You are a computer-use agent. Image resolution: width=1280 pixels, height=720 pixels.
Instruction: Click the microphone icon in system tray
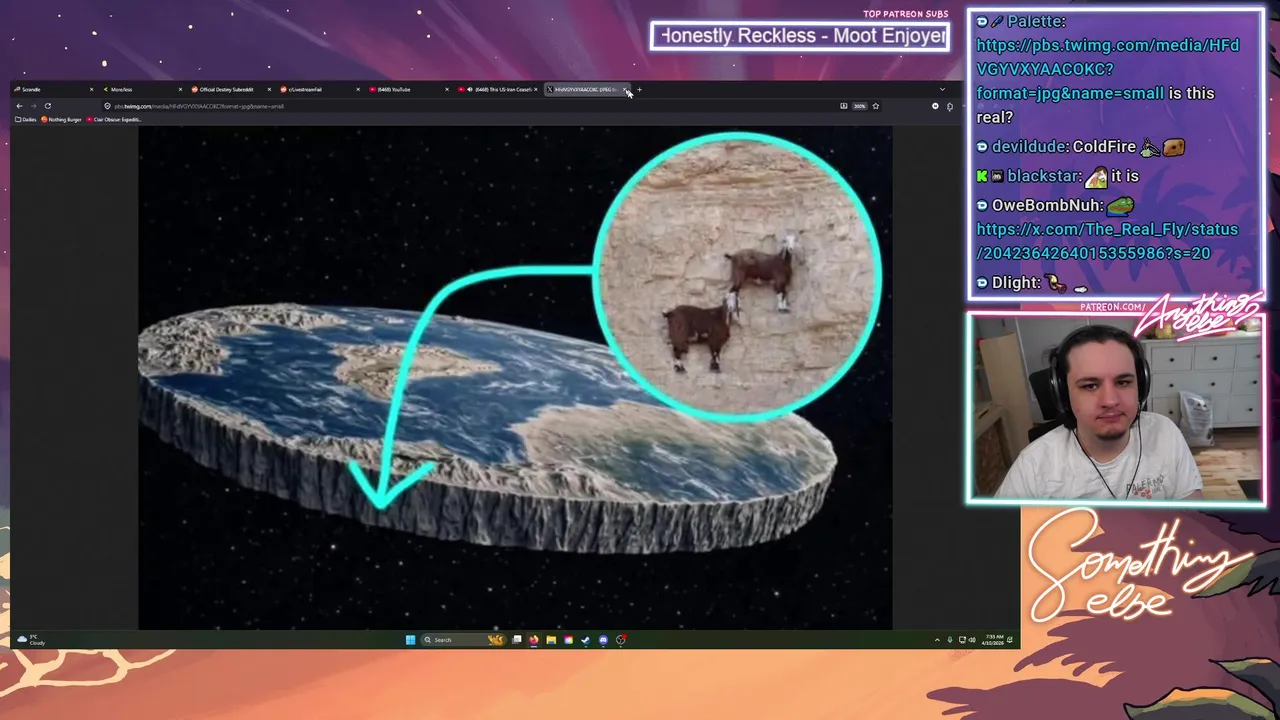950,640
